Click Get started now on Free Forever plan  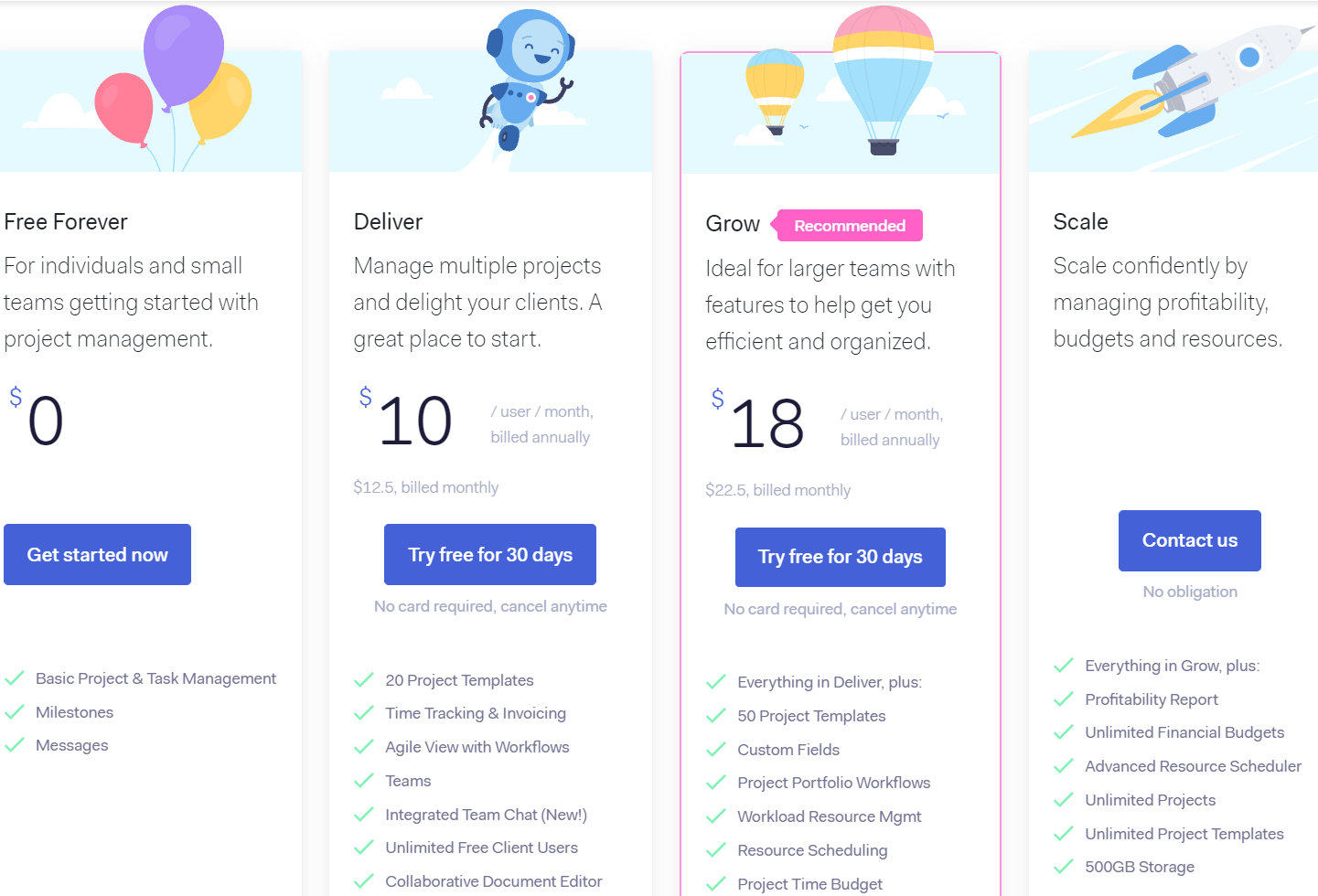[x=97, y=554]
